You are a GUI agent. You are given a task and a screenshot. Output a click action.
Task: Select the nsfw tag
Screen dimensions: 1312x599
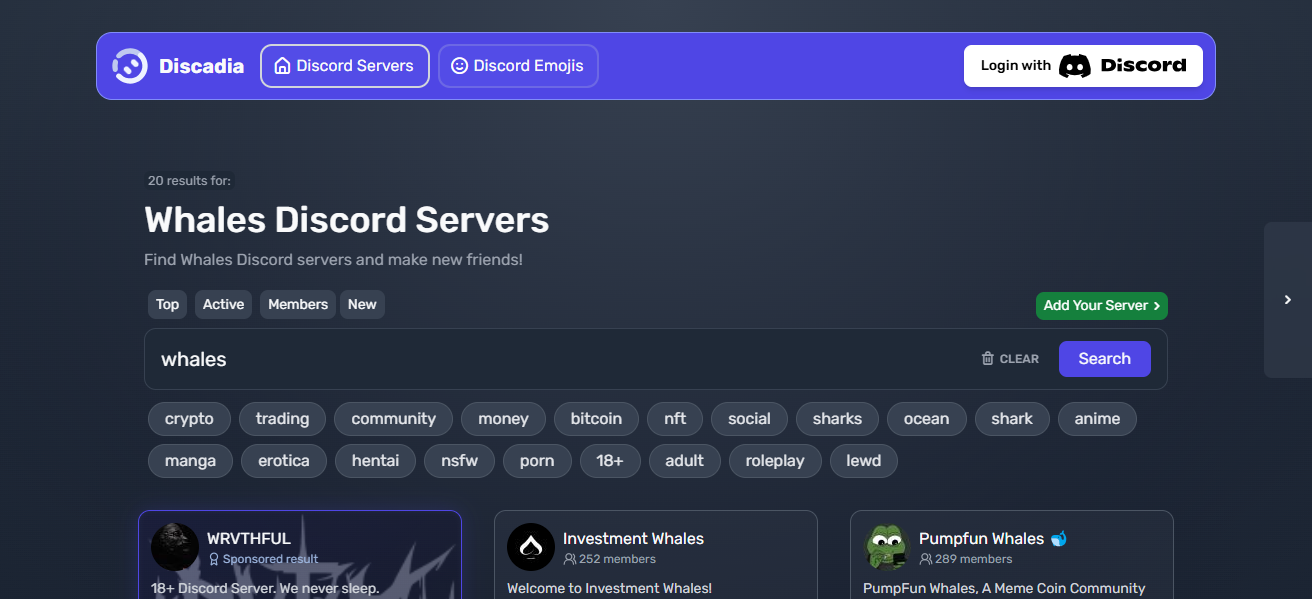[459, 461]
